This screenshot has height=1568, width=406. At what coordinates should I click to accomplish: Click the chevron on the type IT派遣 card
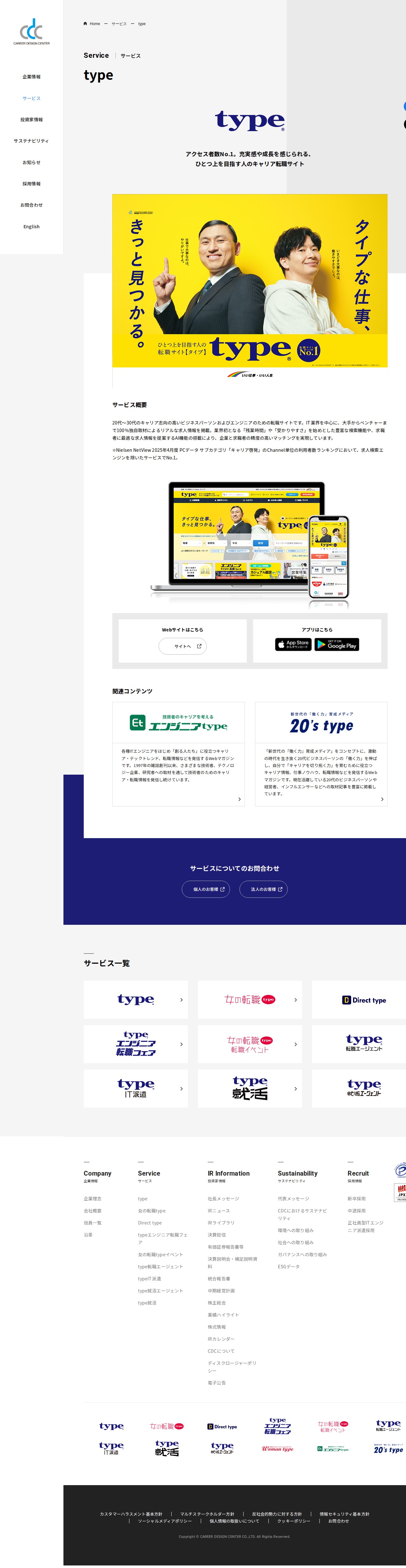(181, 1088)
